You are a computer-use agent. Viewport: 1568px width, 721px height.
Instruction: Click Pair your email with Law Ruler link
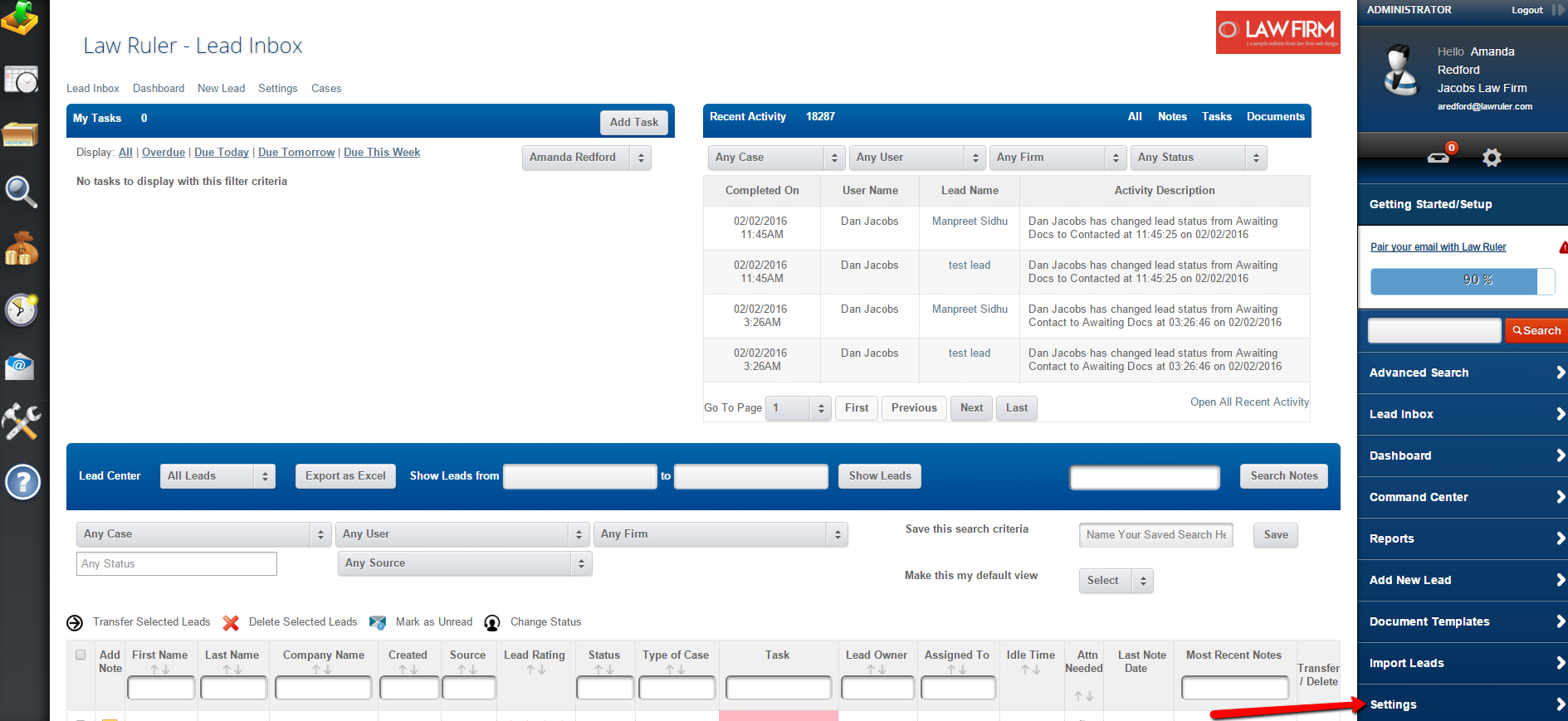coord(1438,247)
